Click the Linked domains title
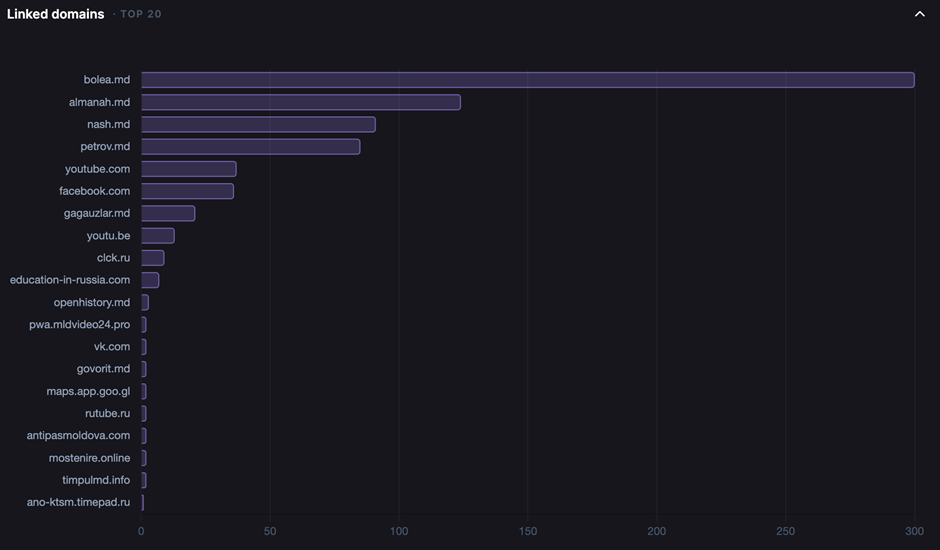Viewport: 940px width, 550px height. pyautogui.click(x=55, y=14)
